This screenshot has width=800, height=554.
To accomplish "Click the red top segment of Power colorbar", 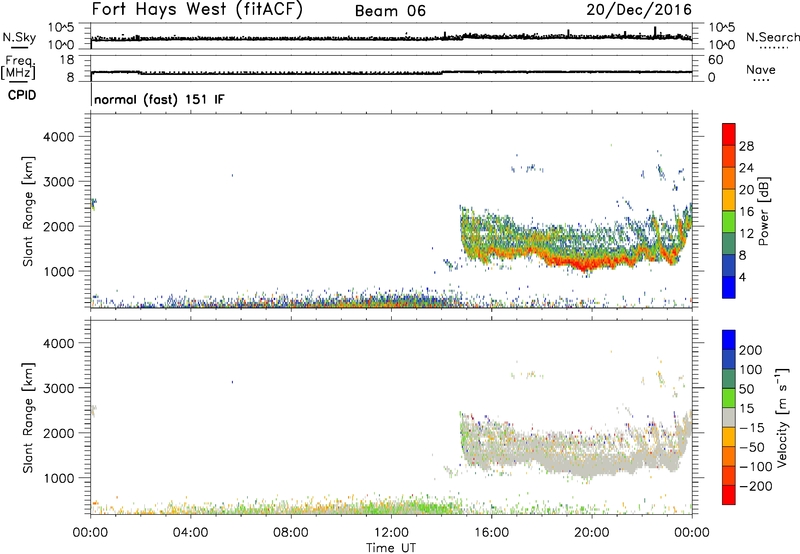I will pos(729,134).
